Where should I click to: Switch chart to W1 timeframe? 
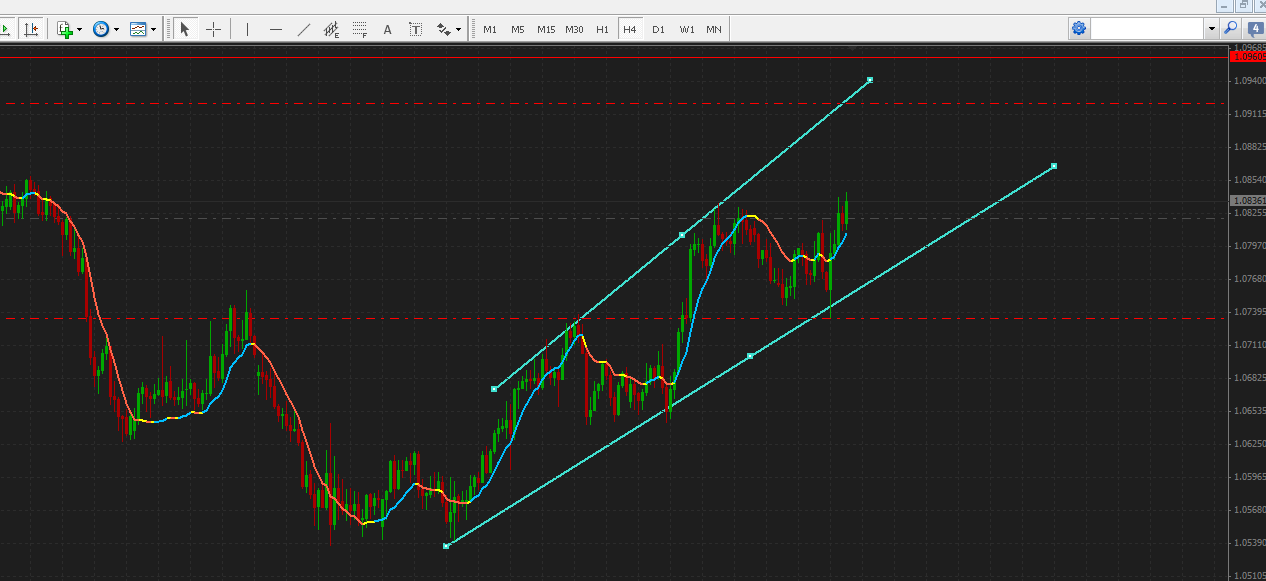point(687,29)
